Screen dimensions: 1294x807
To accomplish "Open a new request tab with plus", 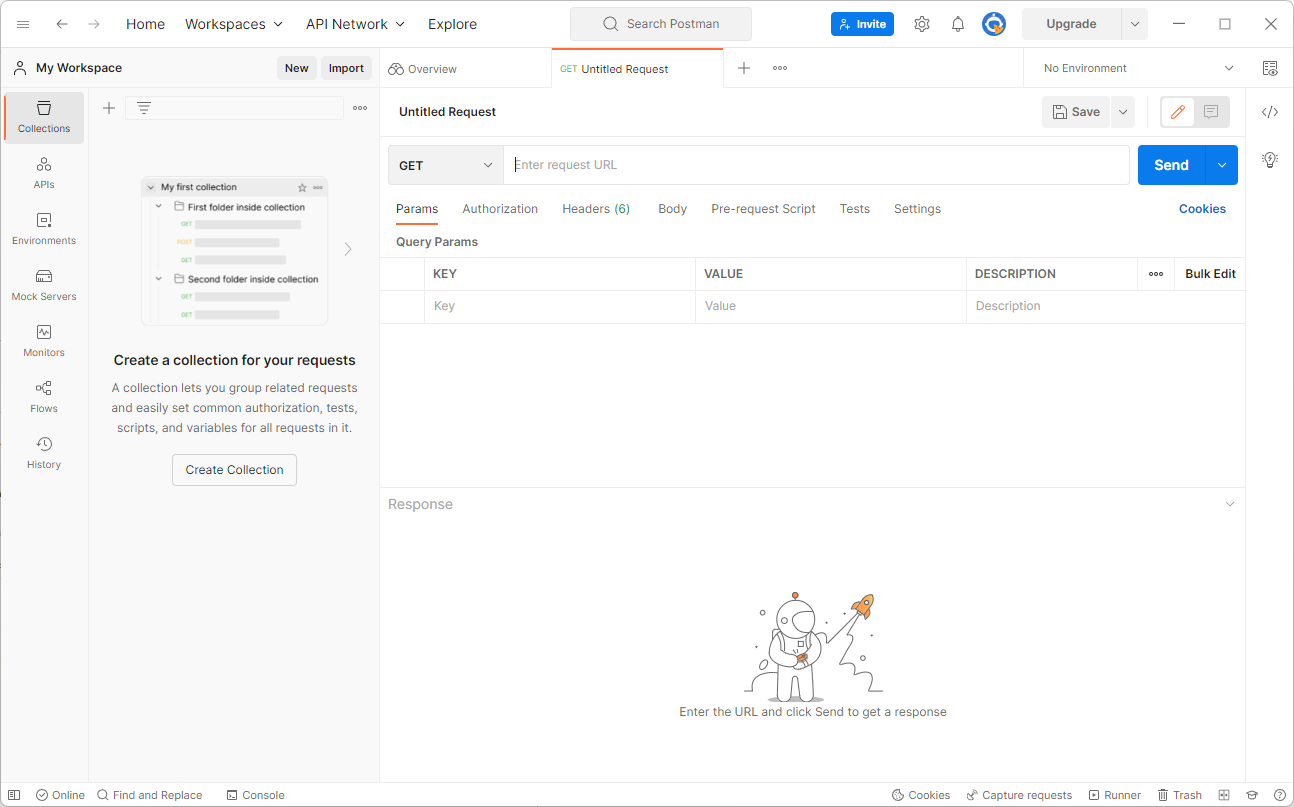I will pyautogui.click(x=744, y=68).
